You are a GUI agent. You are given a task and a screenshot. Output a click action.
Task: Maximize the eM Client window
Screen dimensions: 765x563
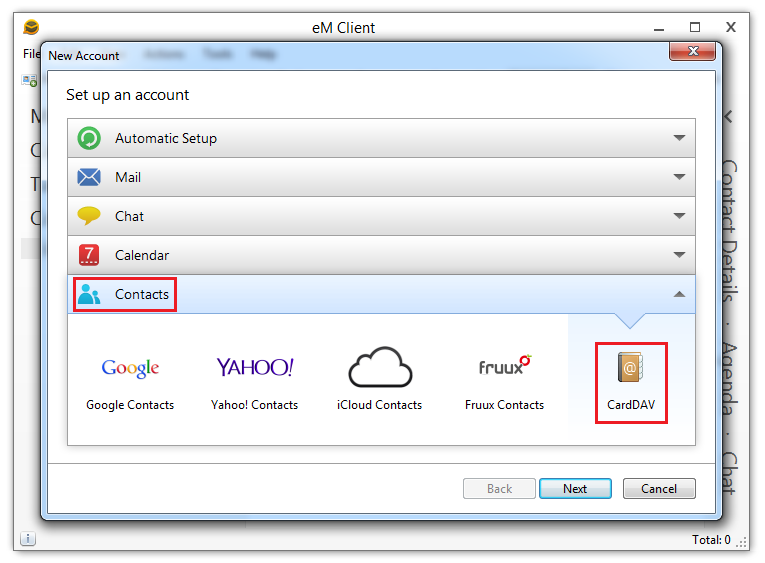(695, 27)
